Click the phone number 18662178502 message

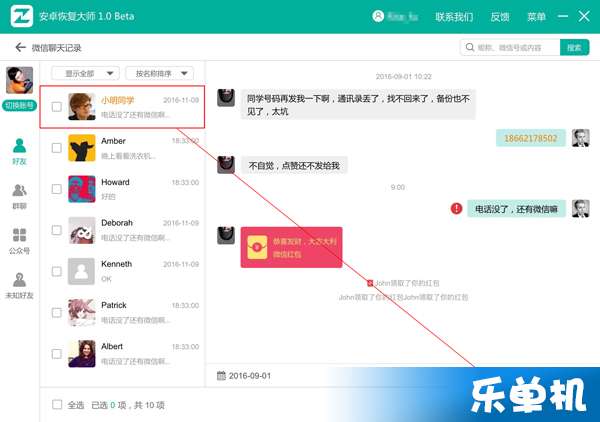tap(530, 138)
